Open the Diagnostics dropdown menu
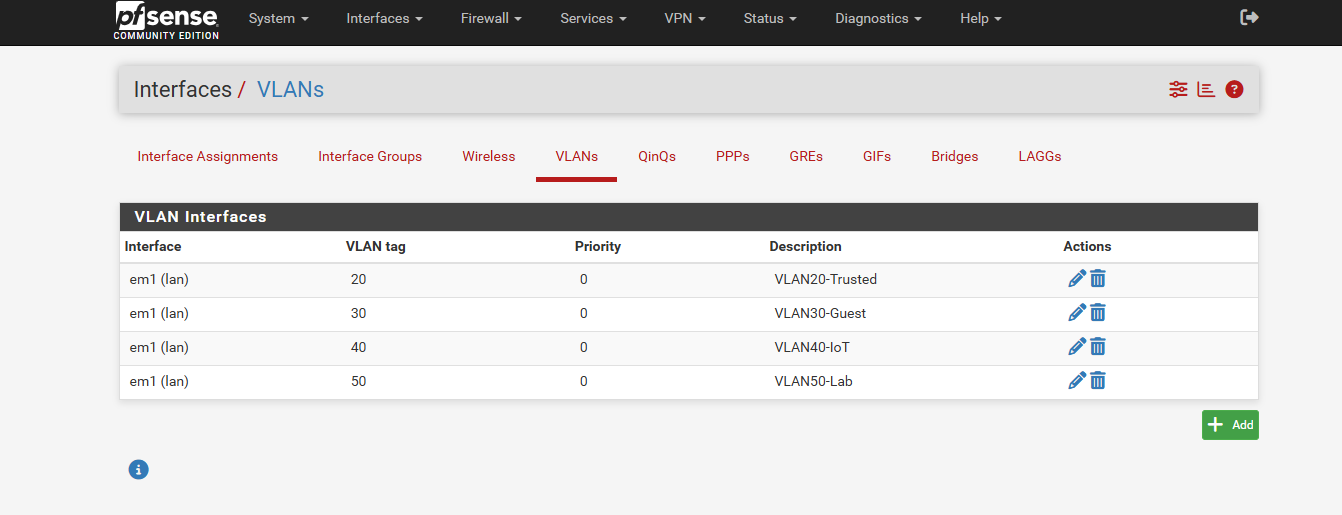The width and height of the screenshot is (1342, 515). pos(878,18)
